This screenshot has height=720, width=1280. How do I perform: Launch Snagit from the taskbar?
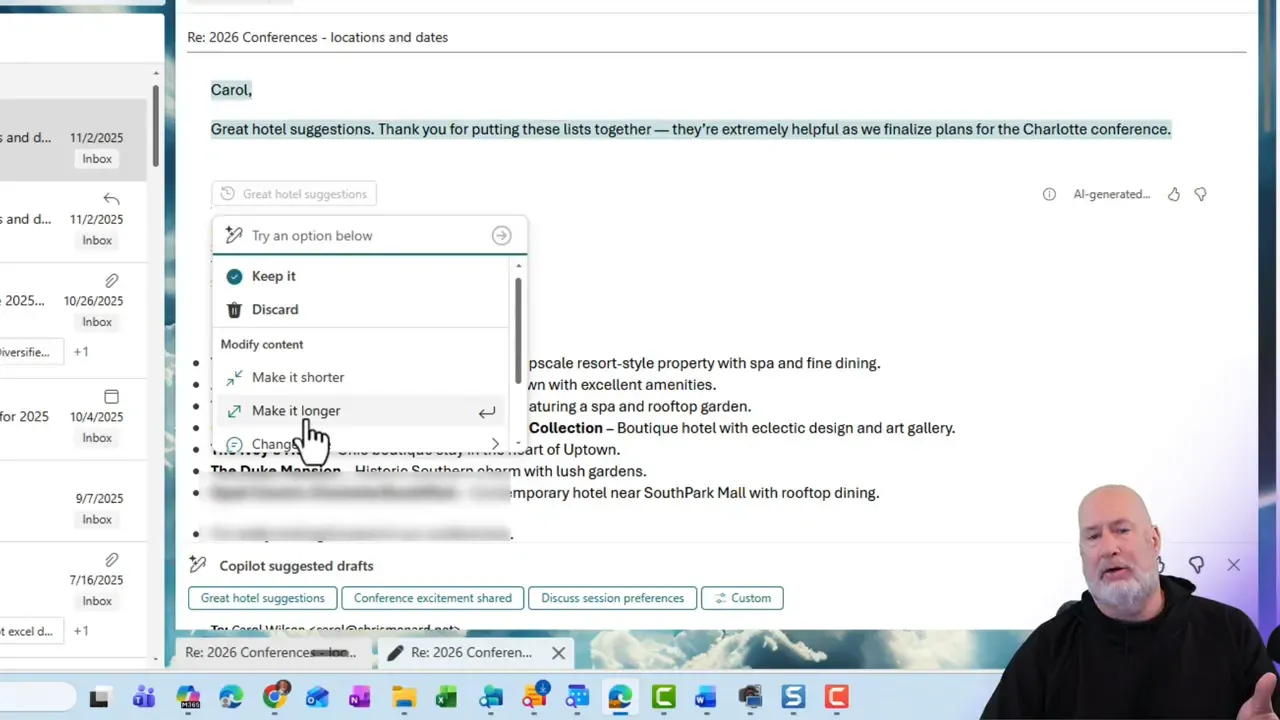(x=793, y=697)
